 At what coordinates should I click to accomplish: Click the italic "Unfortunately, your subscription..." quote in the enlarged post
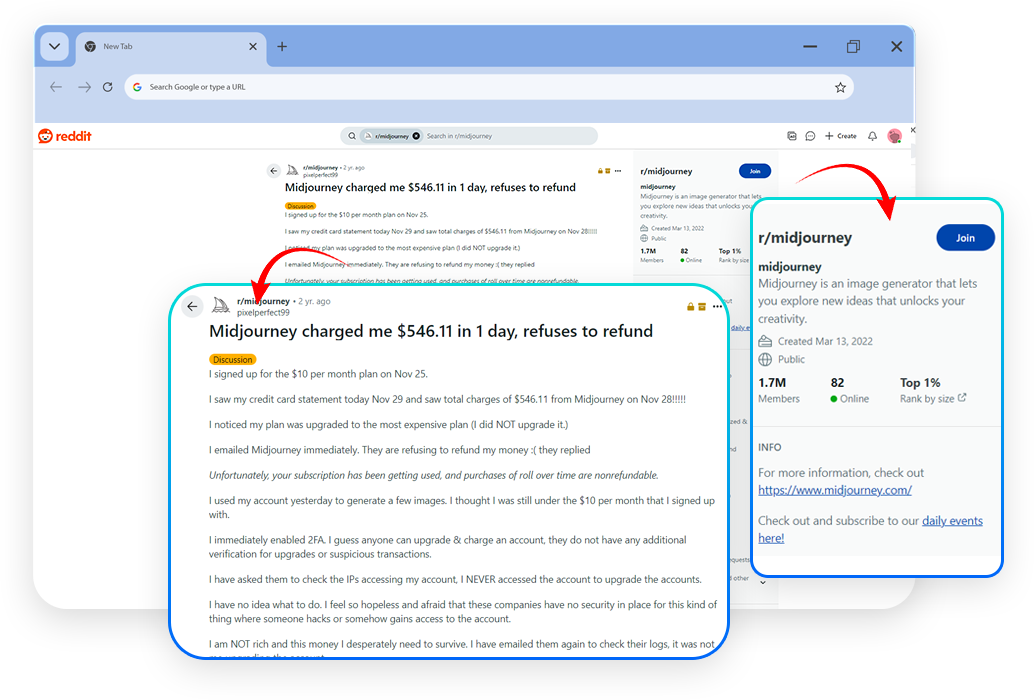click(x=433, y=475)
